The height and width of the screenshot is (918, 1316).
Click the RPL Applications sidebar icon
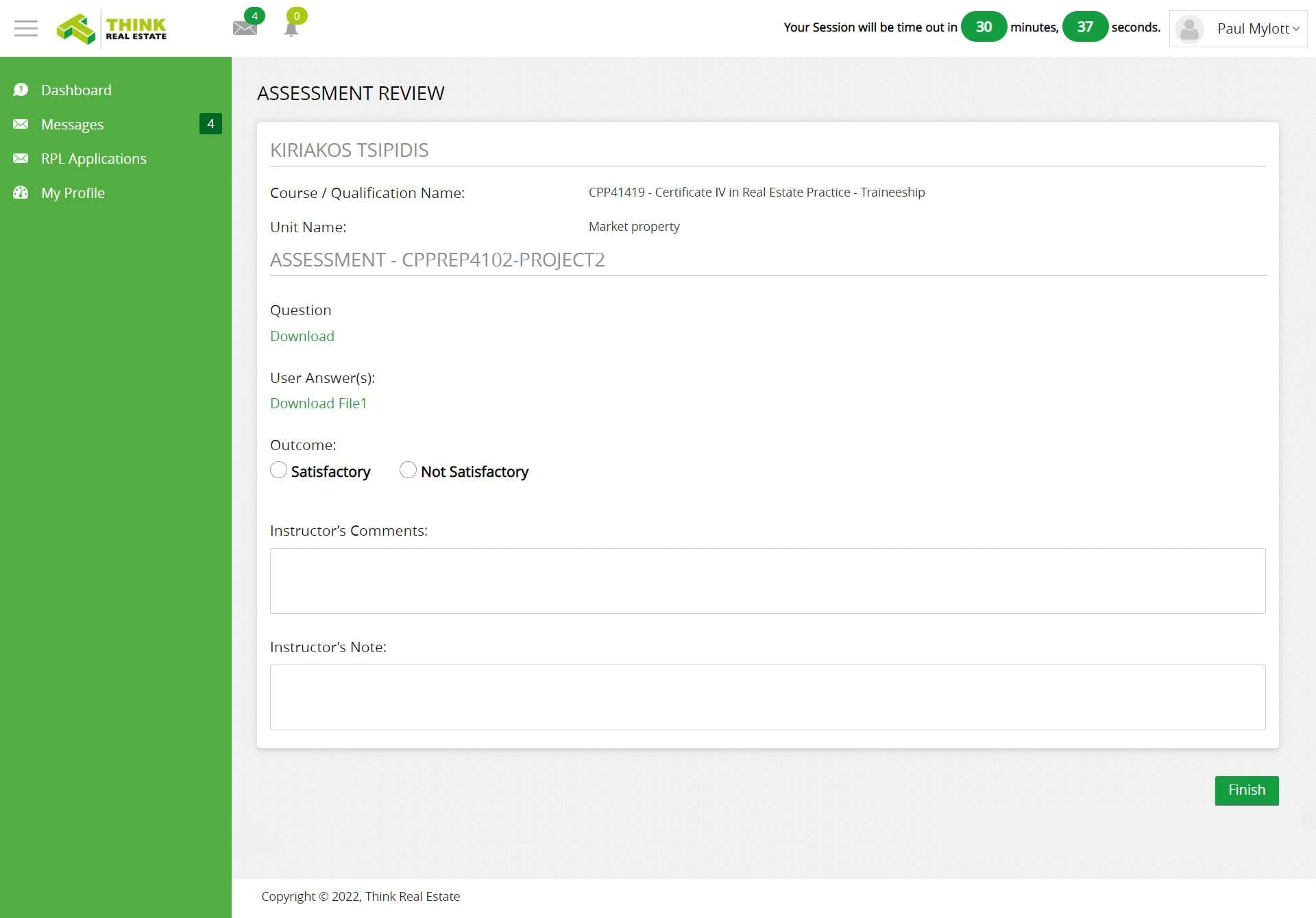(21, 158)
